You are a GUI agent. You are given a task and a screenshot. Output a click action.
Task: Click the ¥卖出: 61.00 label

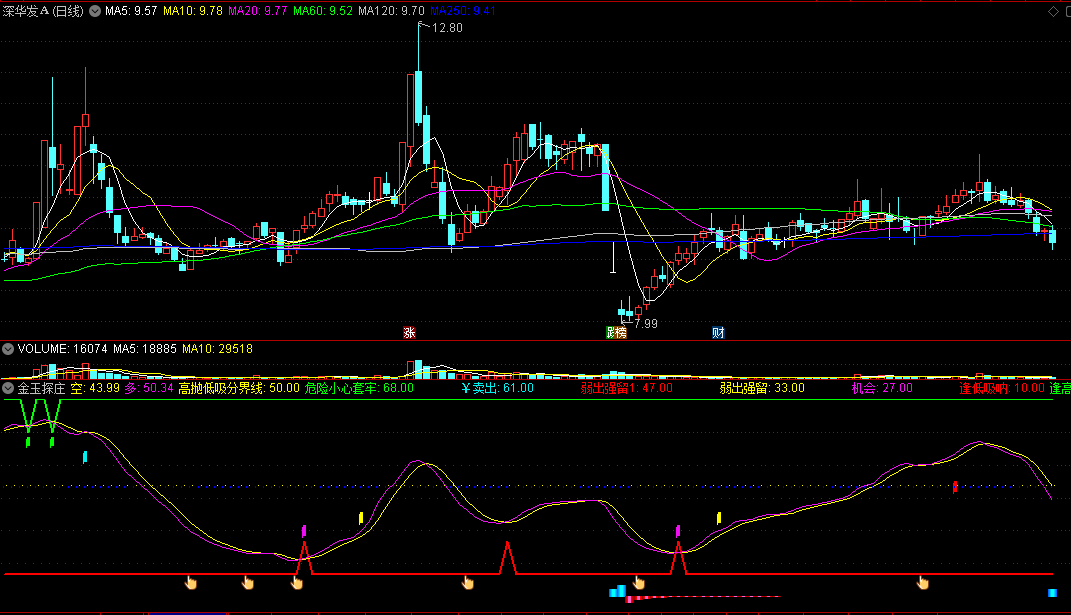[497, 388]
